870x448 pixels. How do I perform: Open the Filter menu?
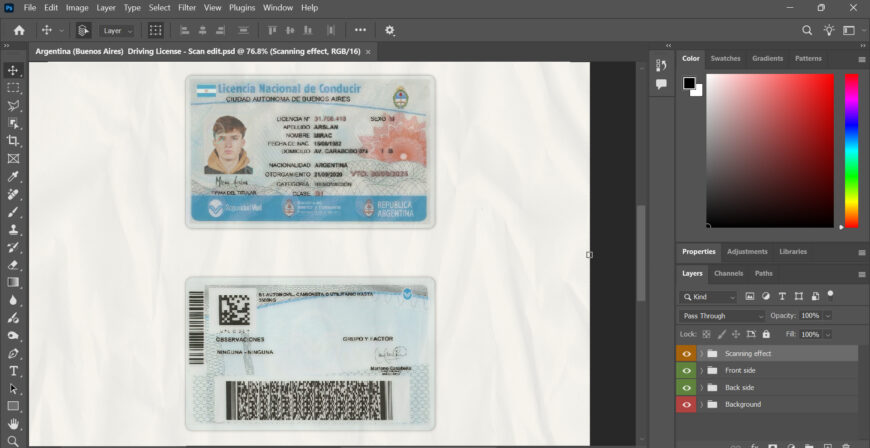coord(187,8)
